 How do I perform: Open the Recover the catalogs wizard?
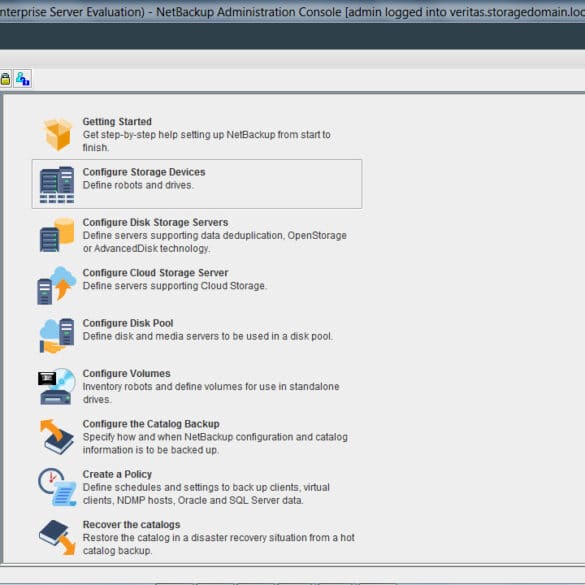[x=131, y=525]
